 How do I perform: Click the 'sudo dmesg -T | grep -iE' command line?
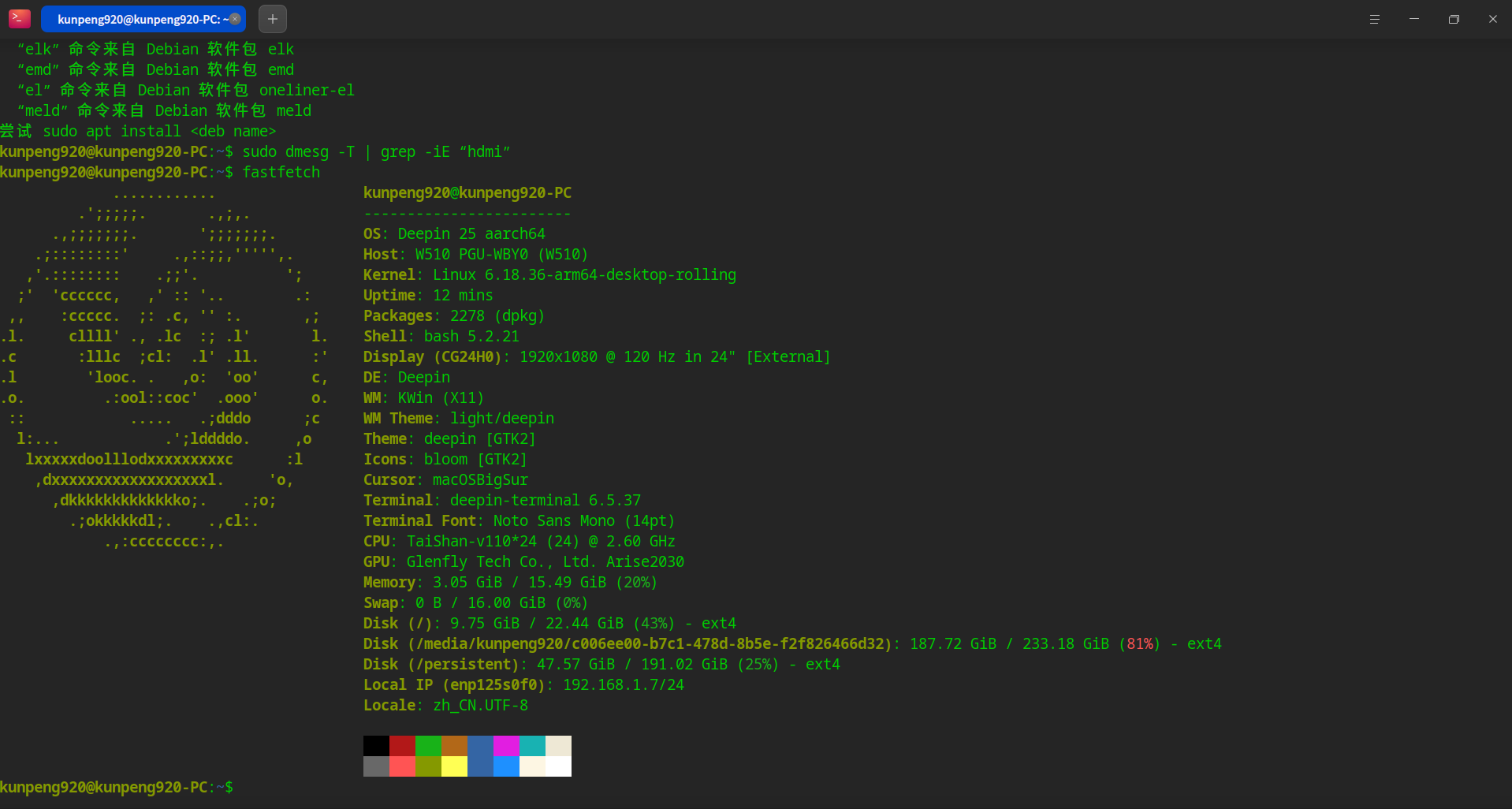(x=376, y=151)
